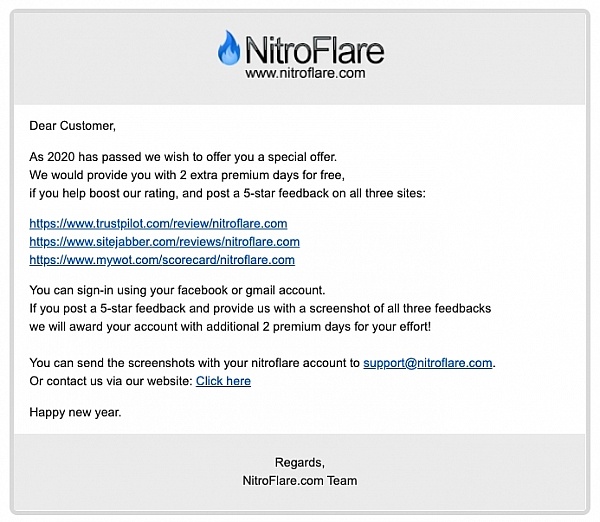Open the Trustpilot review link
This screenshot has width=600, height=522.
(158, 223)
